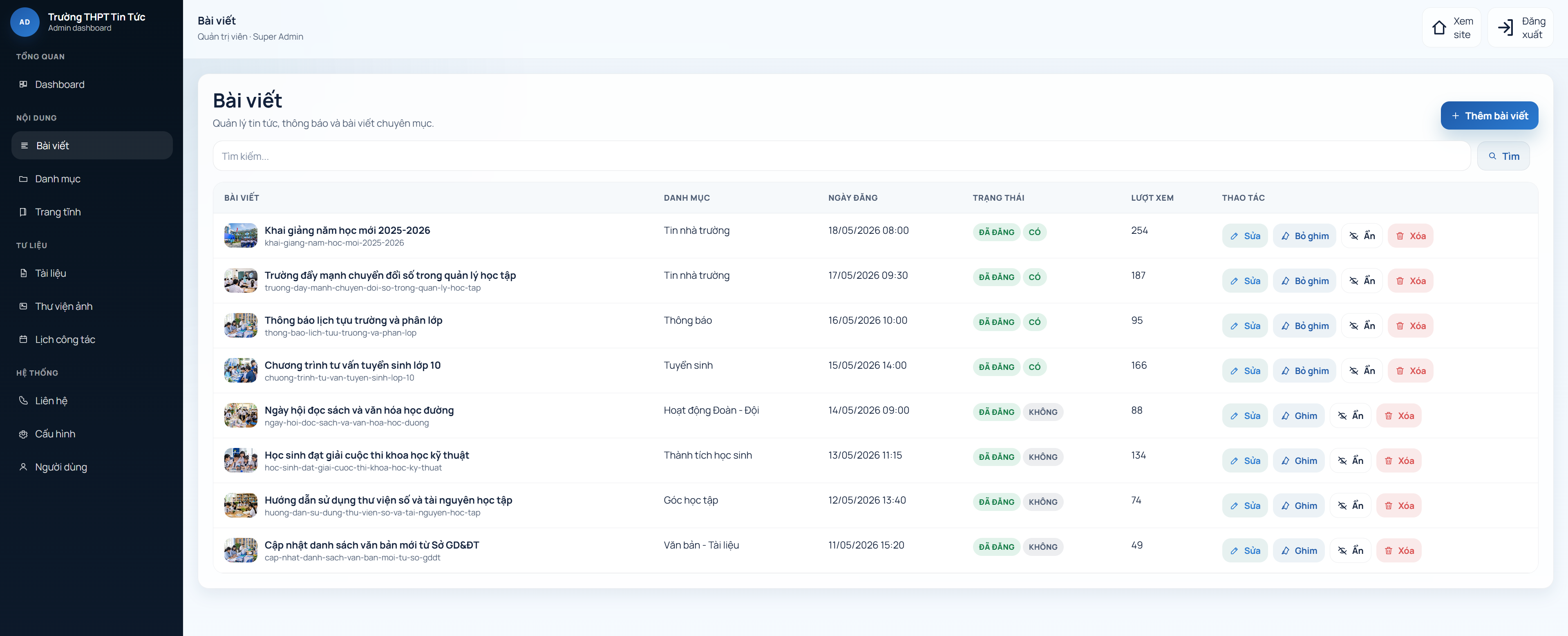Image resolution: width=1568 pixels, height=636 pixels.
Task: Open Danh mục in sidebar
Action: (92, 179)
